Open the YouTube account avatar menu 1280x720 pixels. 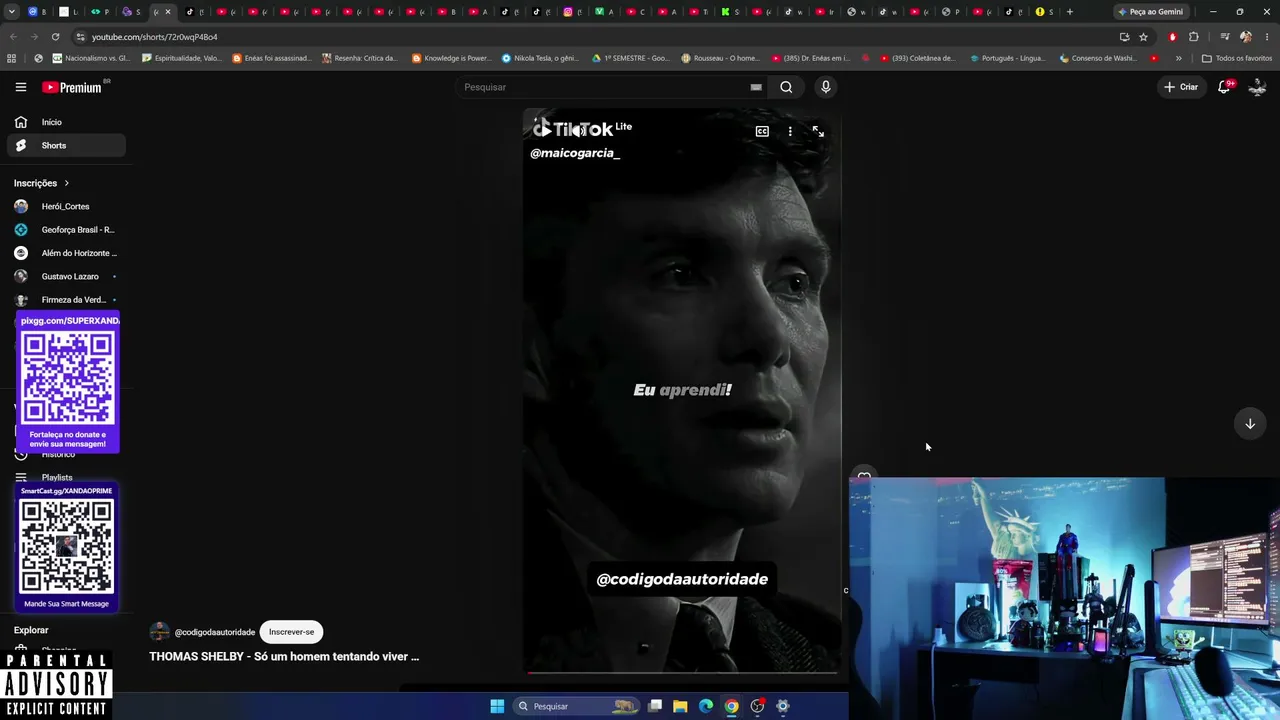point(1257,87)
